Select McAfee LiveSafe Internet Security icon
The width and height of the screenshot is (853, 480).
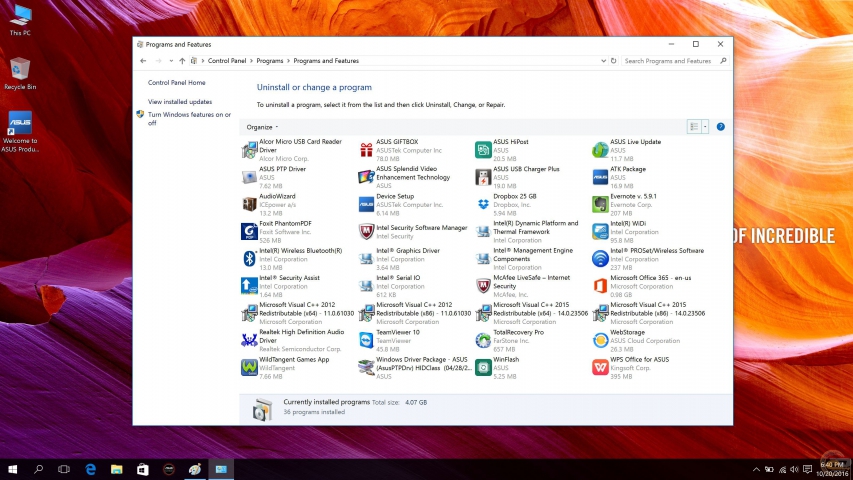point(483,286)
